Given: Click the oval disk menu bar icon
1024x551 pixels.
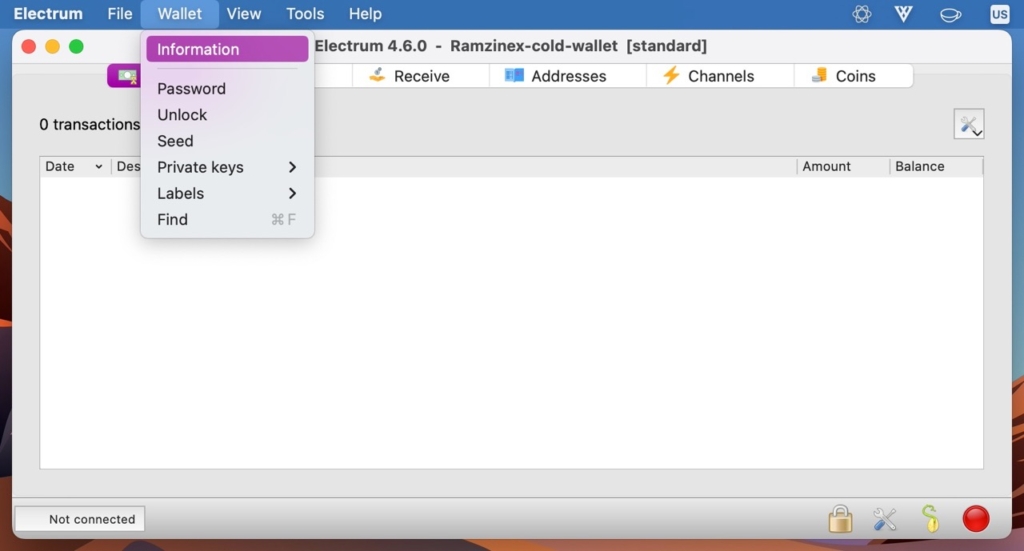Looking at the screenshot, I should tap(950, 14).
